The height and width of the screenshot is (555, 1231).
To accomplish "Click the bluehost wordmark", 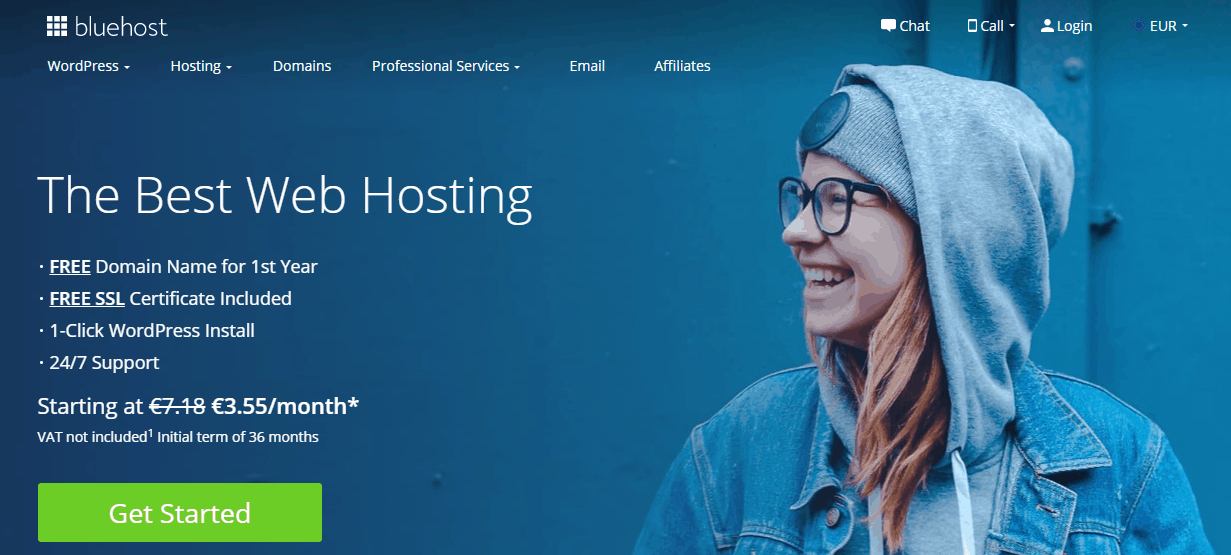I will click(x=121, y=26).
